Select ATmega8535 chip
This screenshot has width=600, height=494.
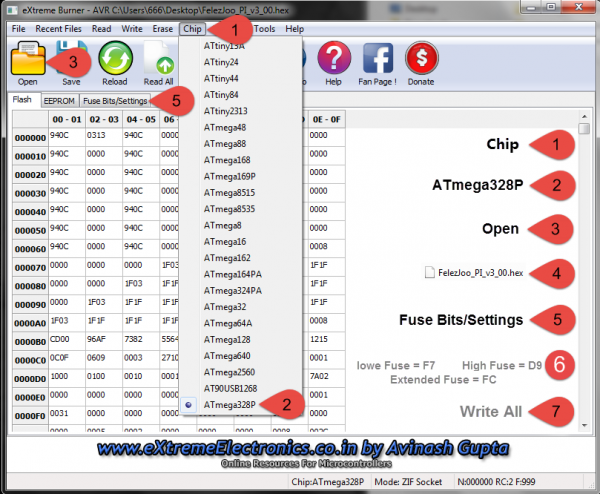(241, 209)
